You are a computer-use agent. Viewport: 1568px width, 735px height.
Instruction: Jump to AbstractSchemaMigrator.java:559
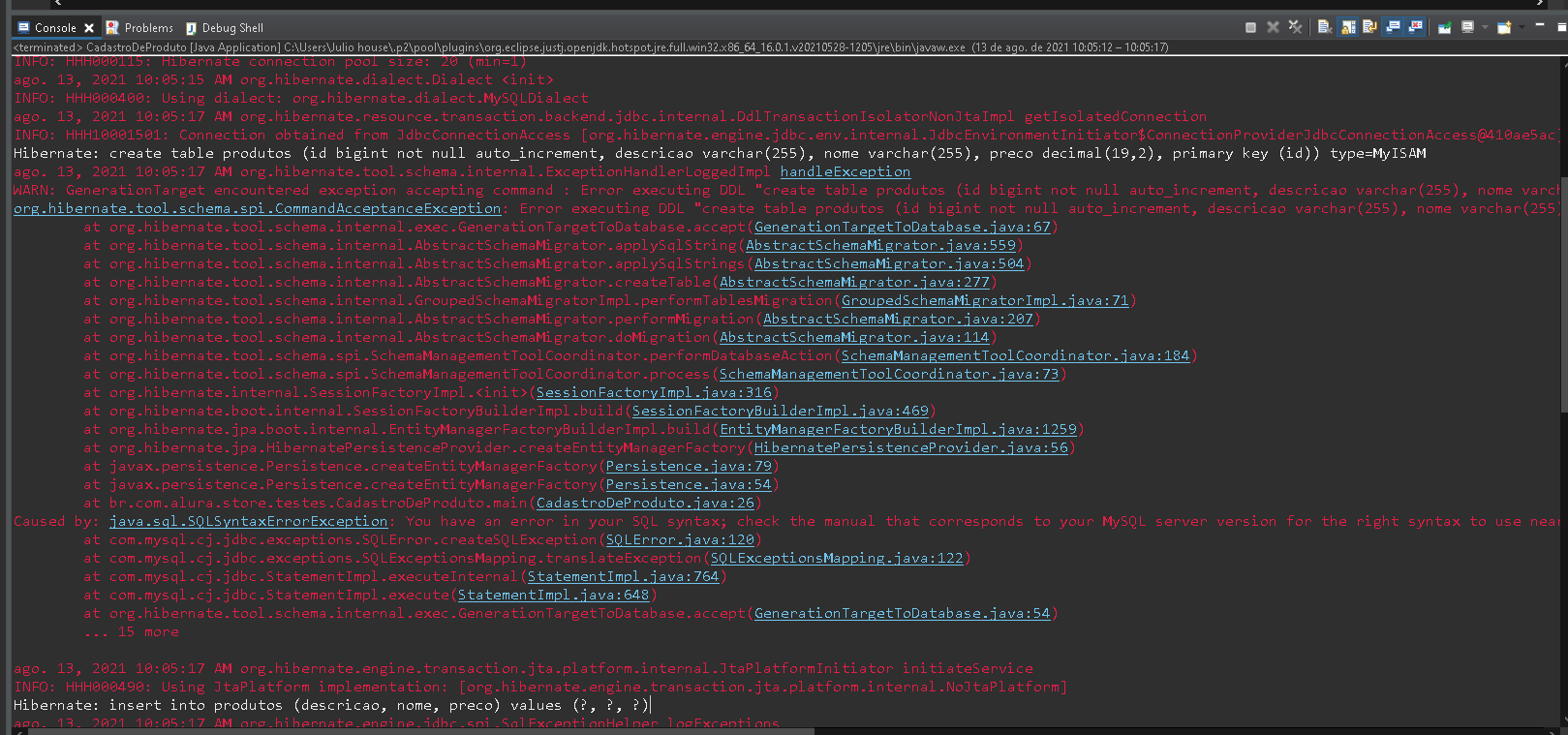pos(880,245)
